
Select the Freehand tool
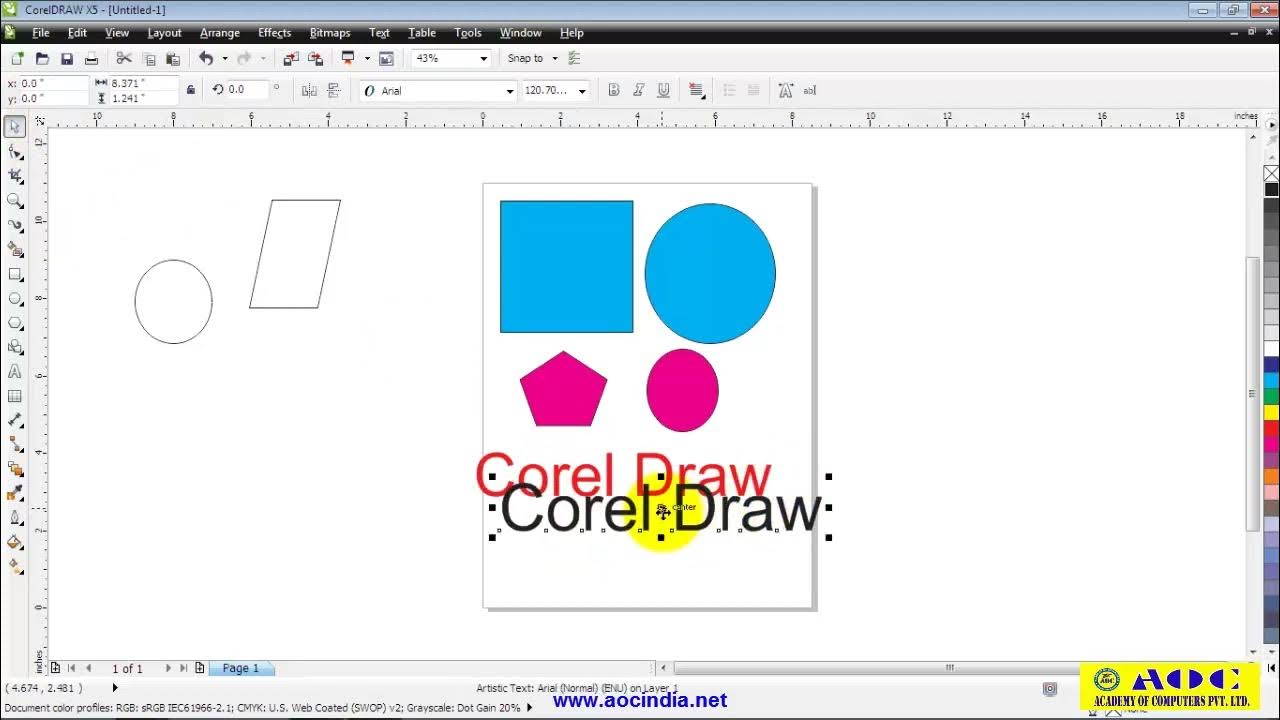pos(15,225)
